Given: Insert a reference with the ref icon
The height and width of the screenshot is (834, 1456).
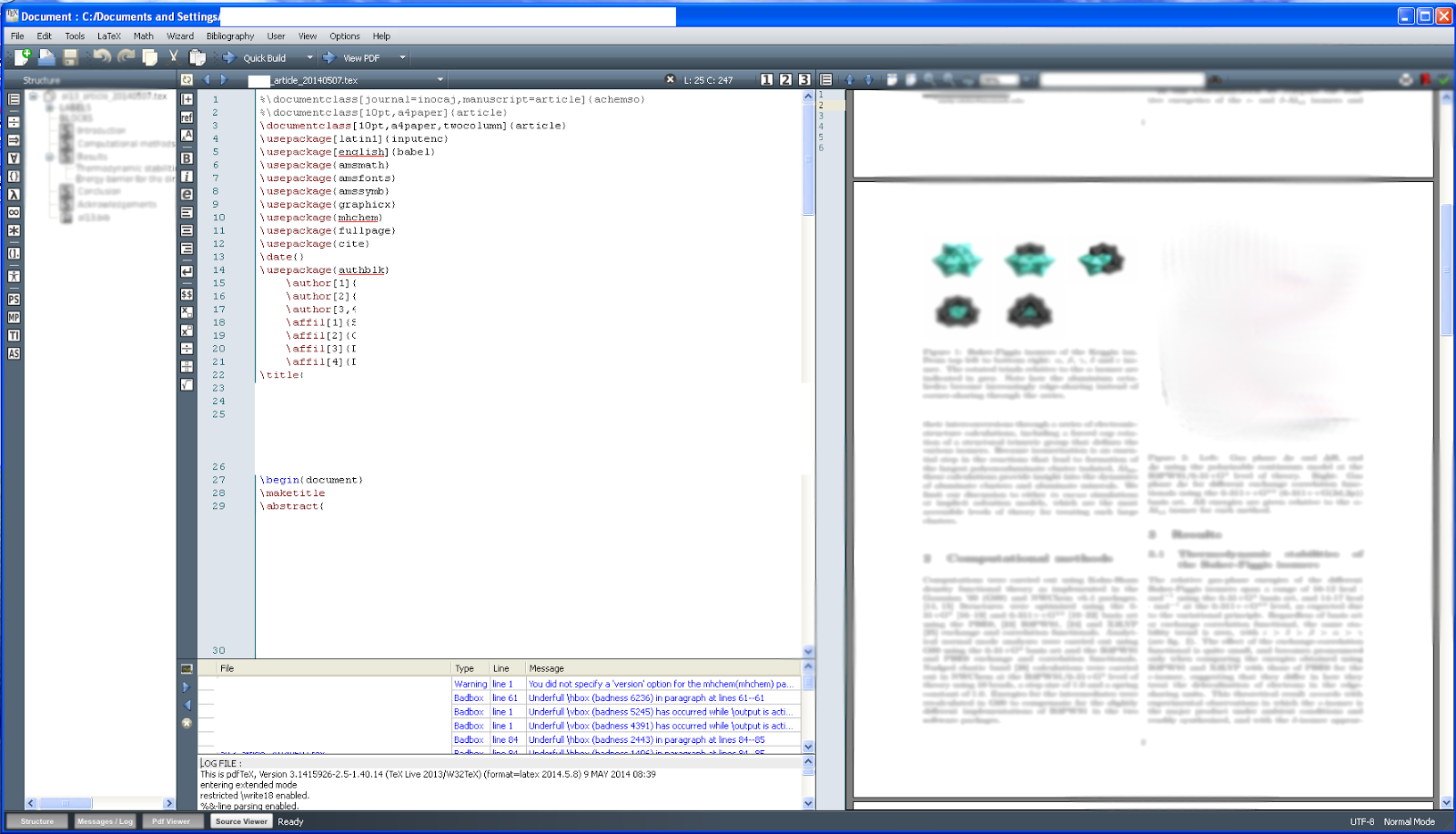Looking at the screenshot, I should 187,117.
